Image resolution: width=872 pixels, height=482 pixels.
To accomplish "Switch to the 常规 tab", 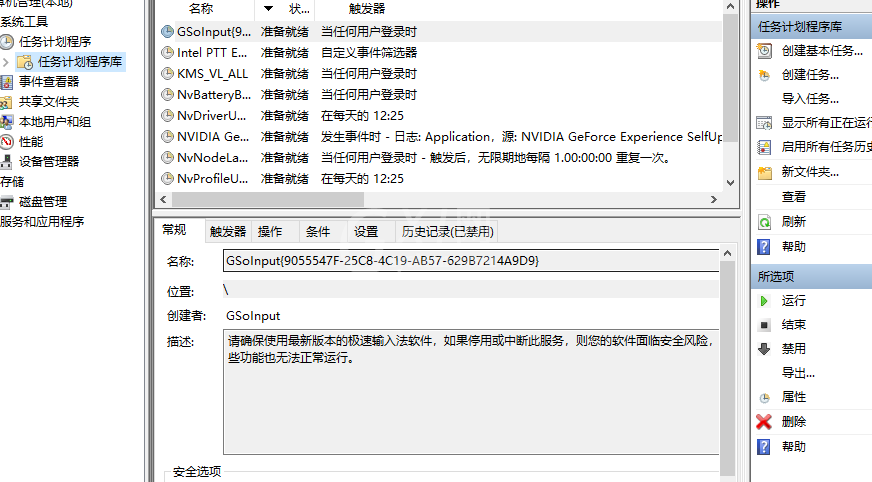I will tap(175, 230).
